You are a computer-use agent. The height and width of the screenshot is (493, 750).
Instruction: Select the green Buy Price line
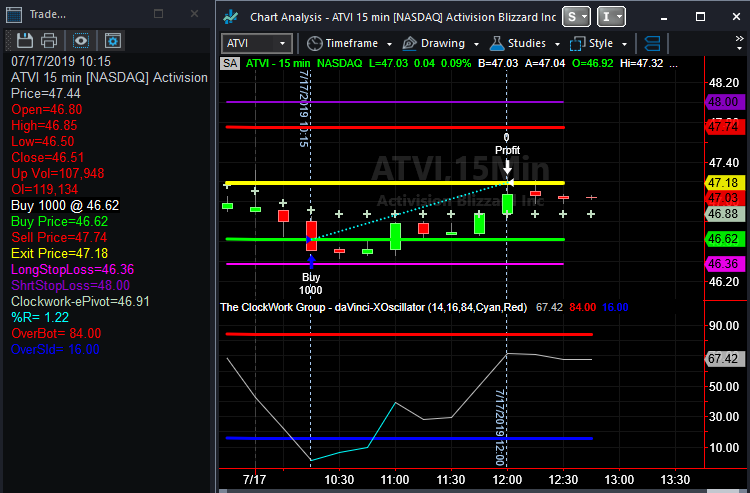[395, 239]
